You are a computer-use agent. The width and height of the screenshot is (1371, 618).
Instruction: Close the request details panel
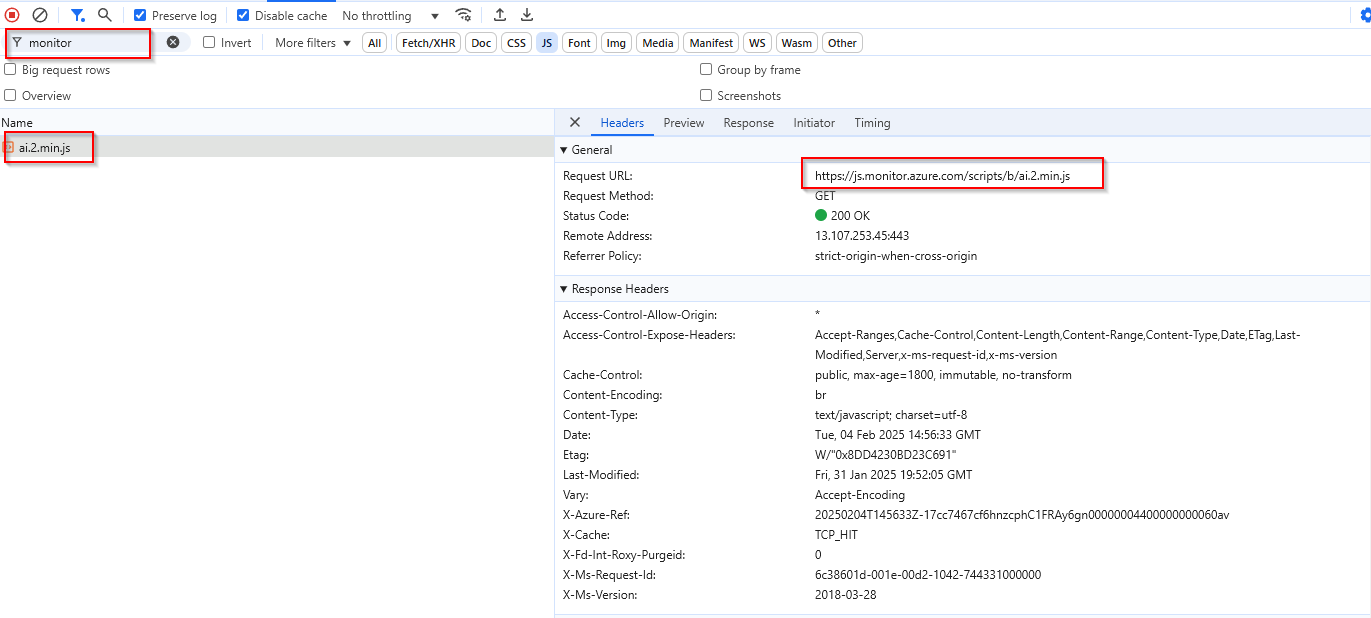pos(575,122)
